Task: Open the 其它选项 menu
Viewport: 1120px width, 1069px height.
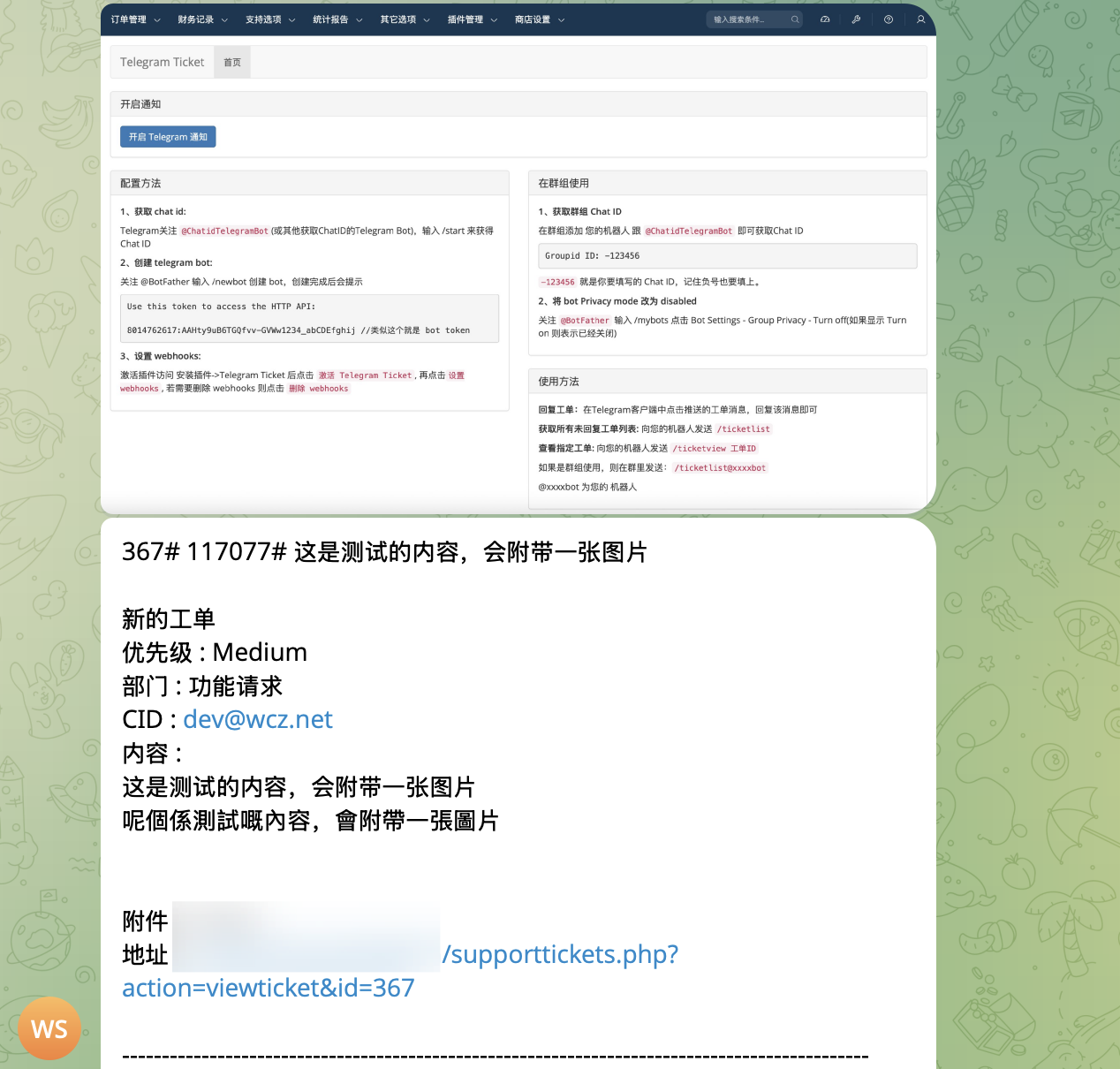Action: point(405,19)
